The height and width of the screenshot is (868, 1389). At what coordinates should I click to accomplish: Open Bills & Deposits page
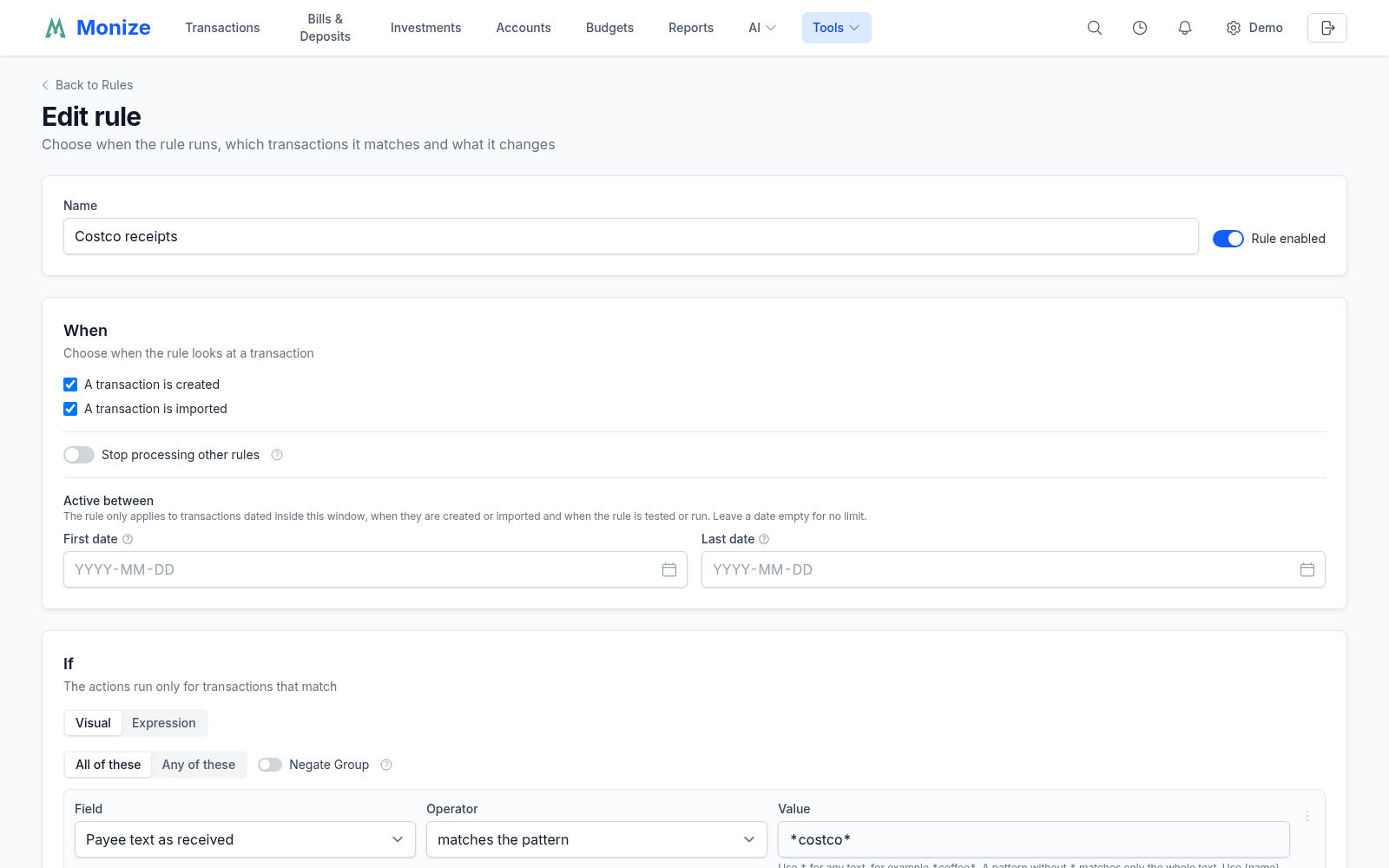326,28
